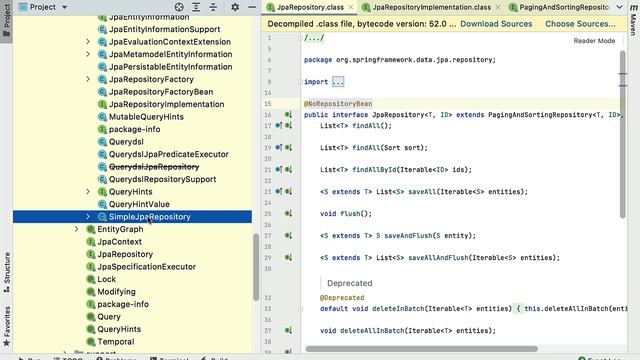Select JpaRepositoryImplementation in the project tree
The width and height of the screenshot is (640, 360).
[x=166, y=104]
